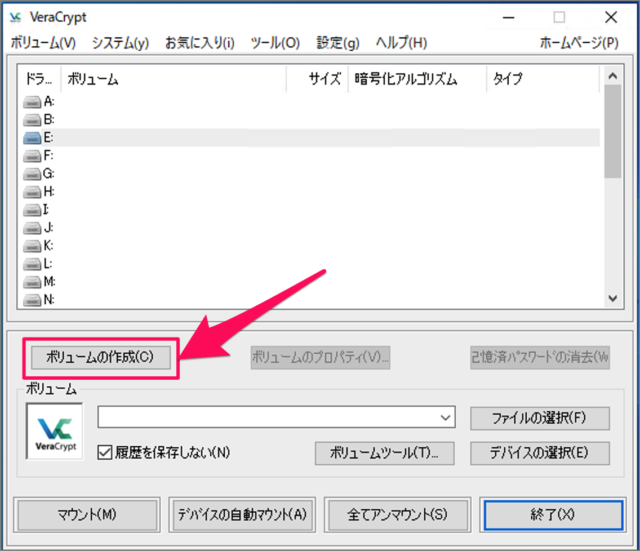Toggle 履歴を保存しない checkbox
This screenshot has width=640, height=551.
105,452
